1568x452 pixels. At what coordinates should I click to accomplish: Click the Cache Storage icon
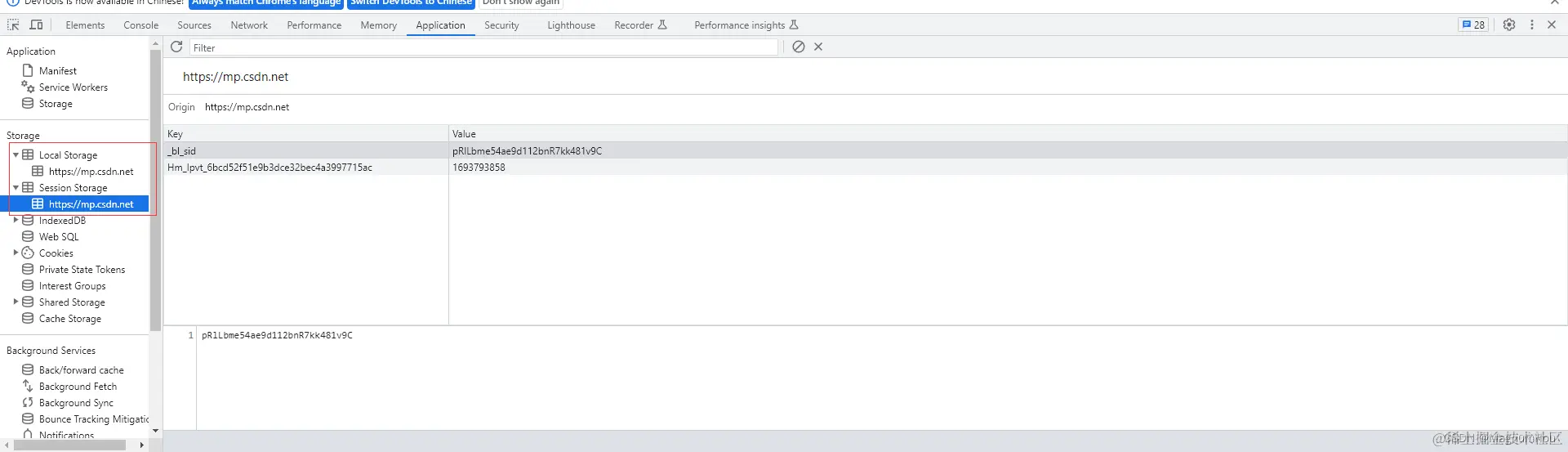point(28,318)
